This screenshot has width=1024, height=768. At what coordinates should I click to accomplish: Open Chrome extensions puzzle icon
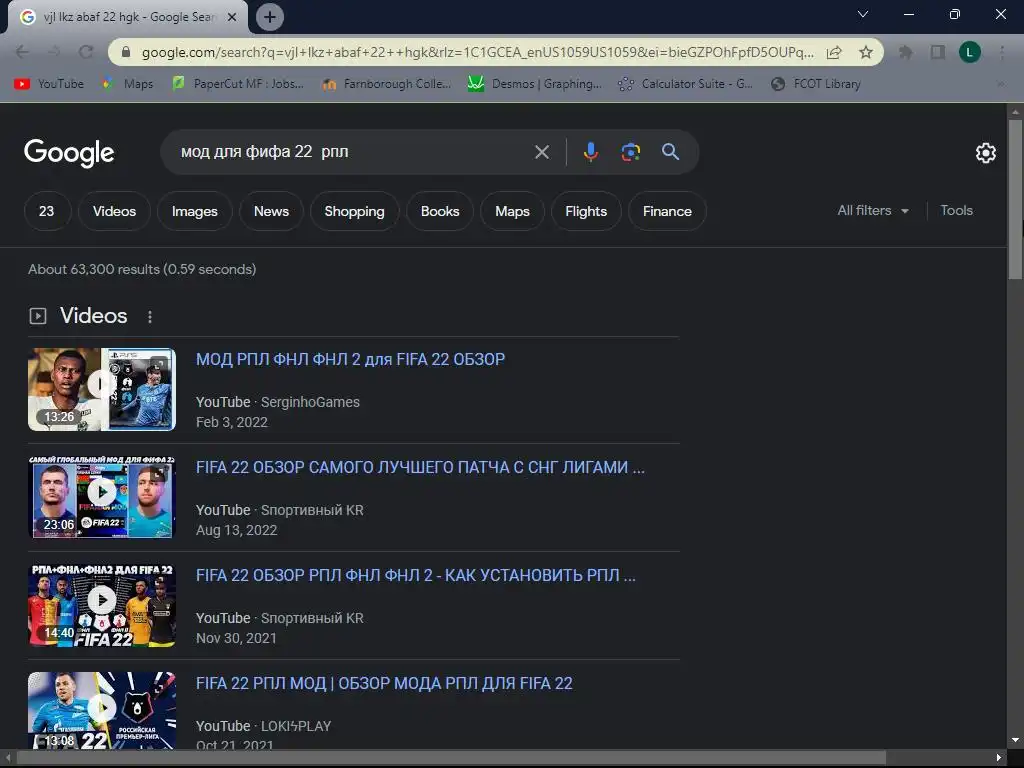coord(905,52)
